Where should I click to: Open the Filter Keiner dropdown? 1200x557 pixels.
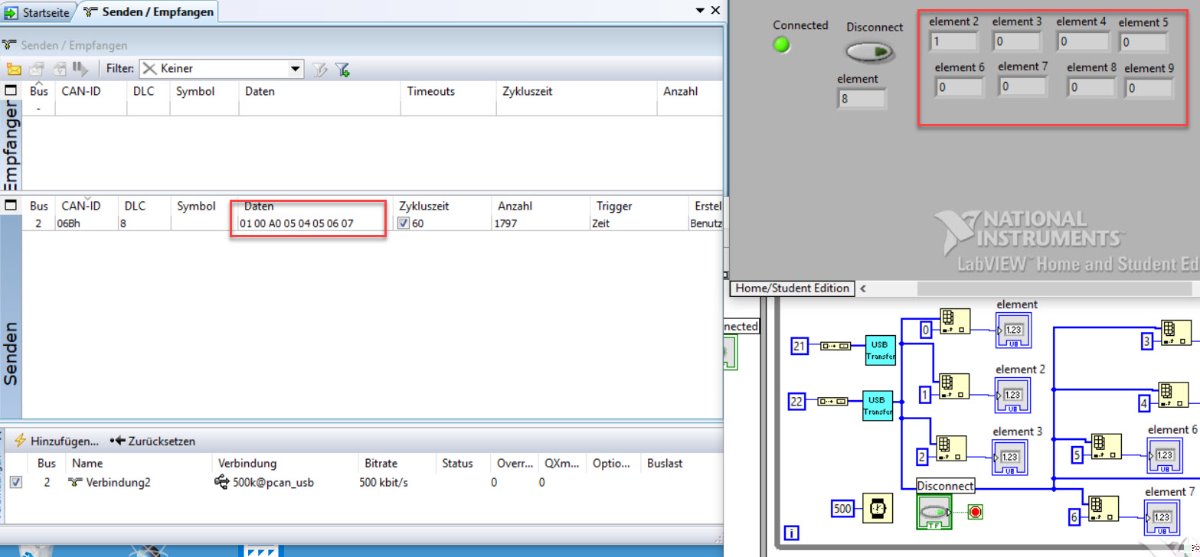coord(220,69)
